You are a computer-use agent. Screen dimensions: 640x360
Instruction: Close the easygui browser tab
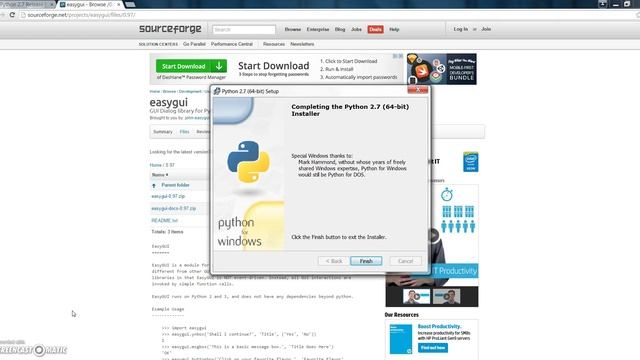[x=119, y=4]
